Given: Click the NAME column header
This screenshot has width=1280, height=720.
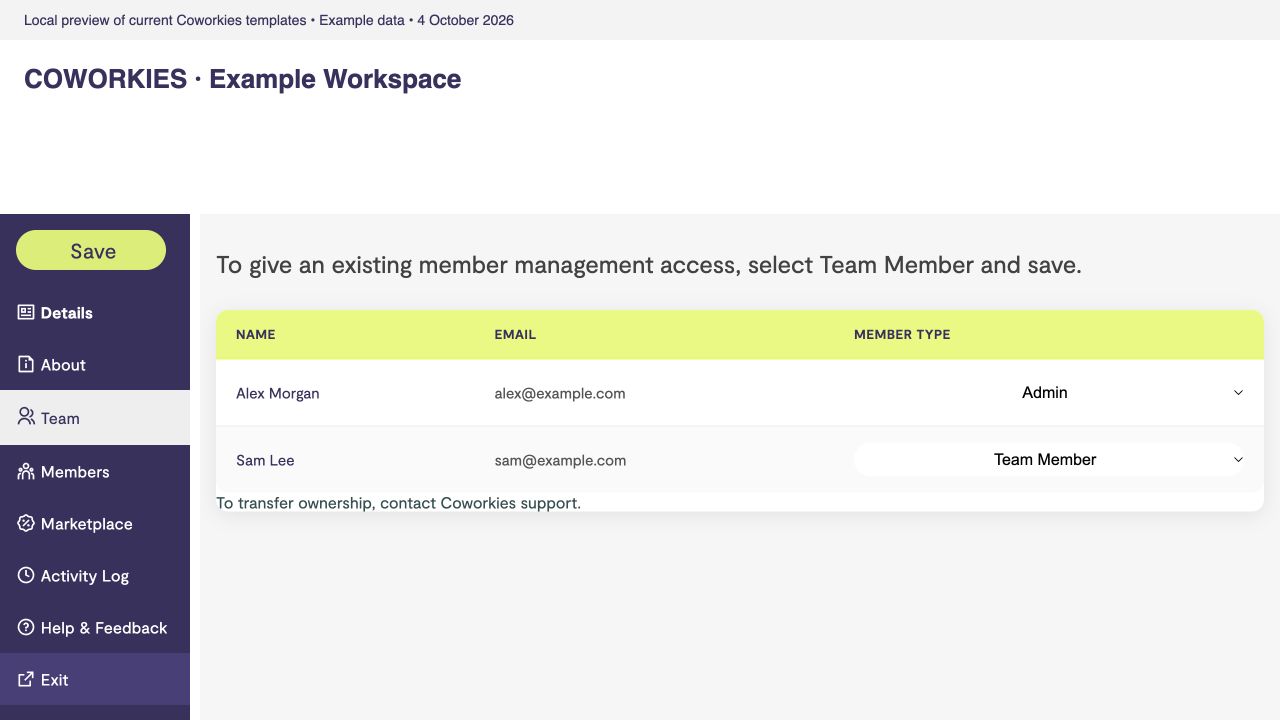Looking at the screenshot, I should click(256, 334).
